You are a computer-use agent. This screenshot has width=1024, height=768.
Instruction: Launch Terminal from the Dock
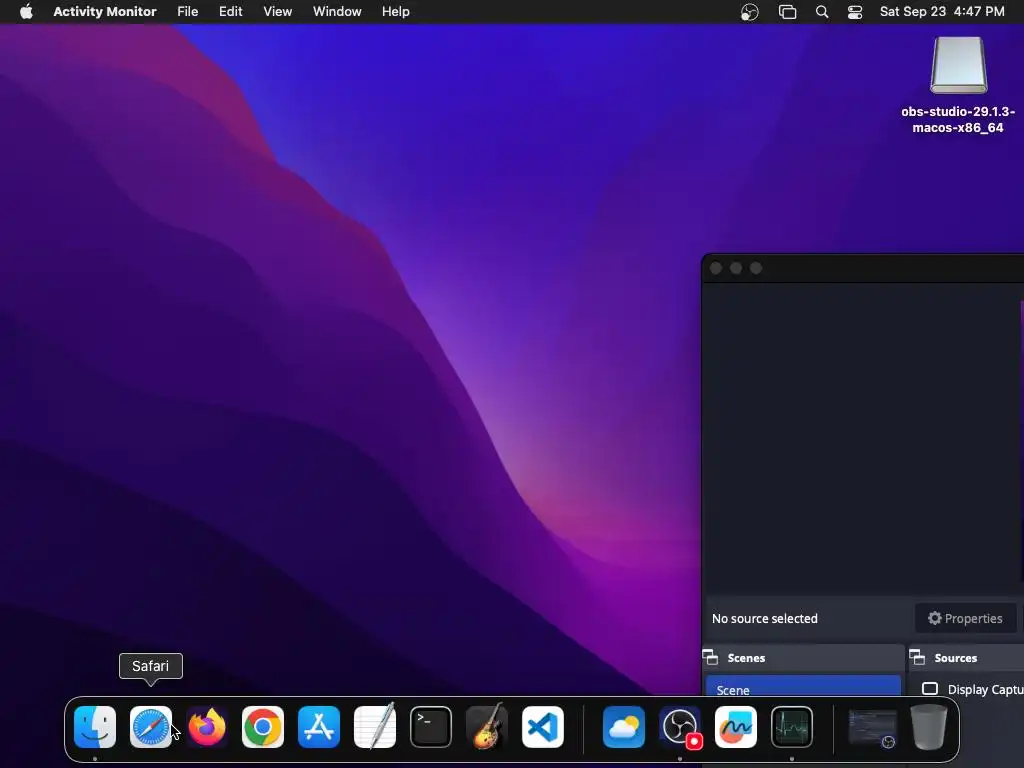click(x=431, y=727)
